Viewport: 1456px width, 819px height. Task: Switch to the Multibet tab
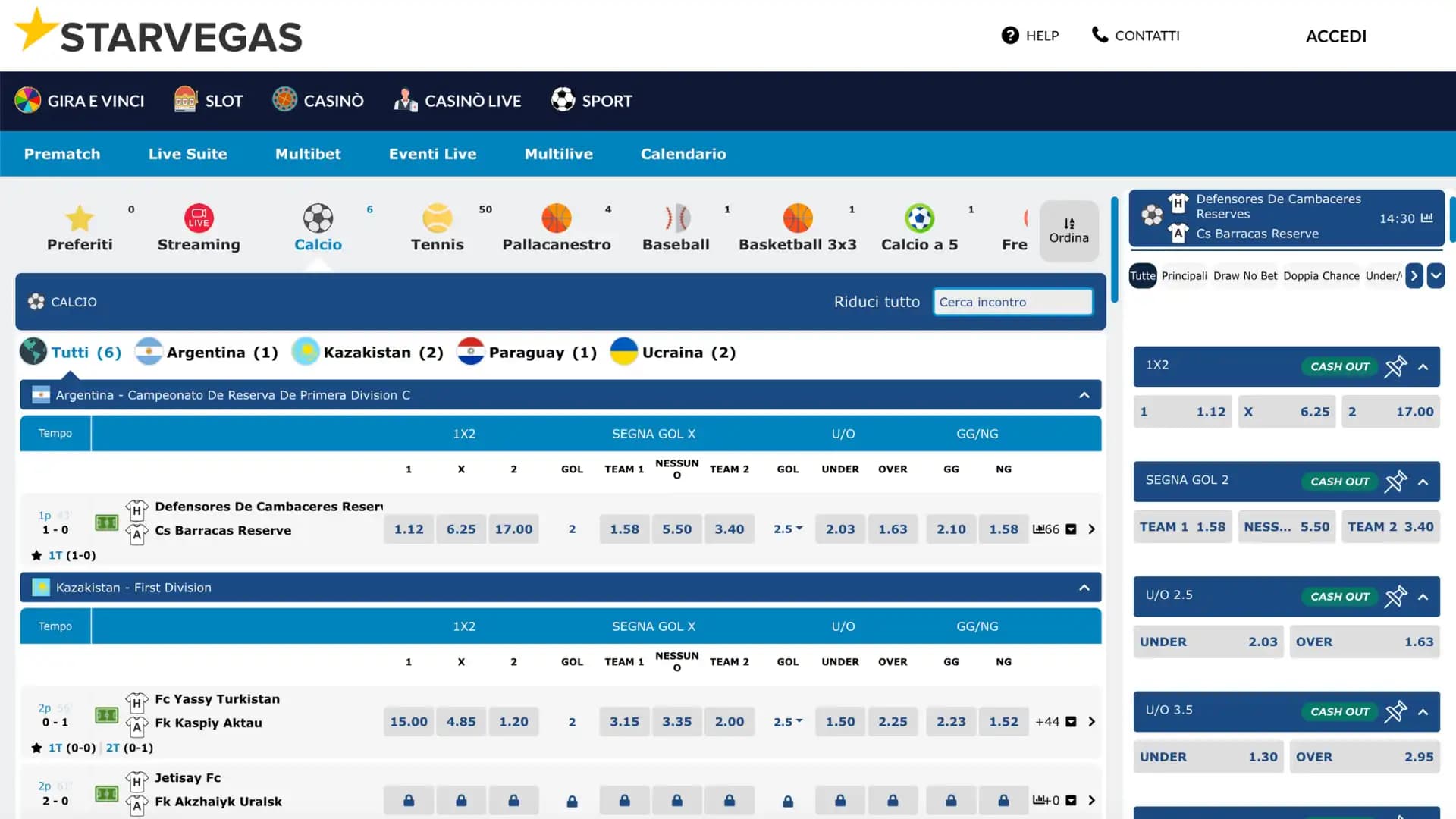pos(308,154)
